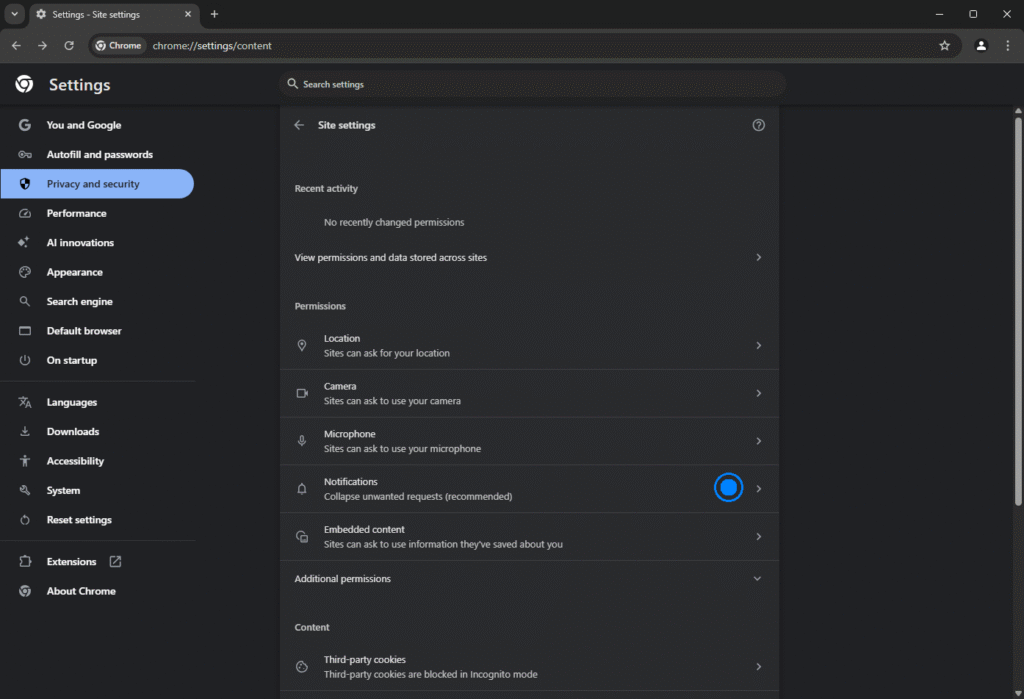The image size is (1024, 699).
Task: Open the Site settings help icon
Action: [x=758, y=125]
